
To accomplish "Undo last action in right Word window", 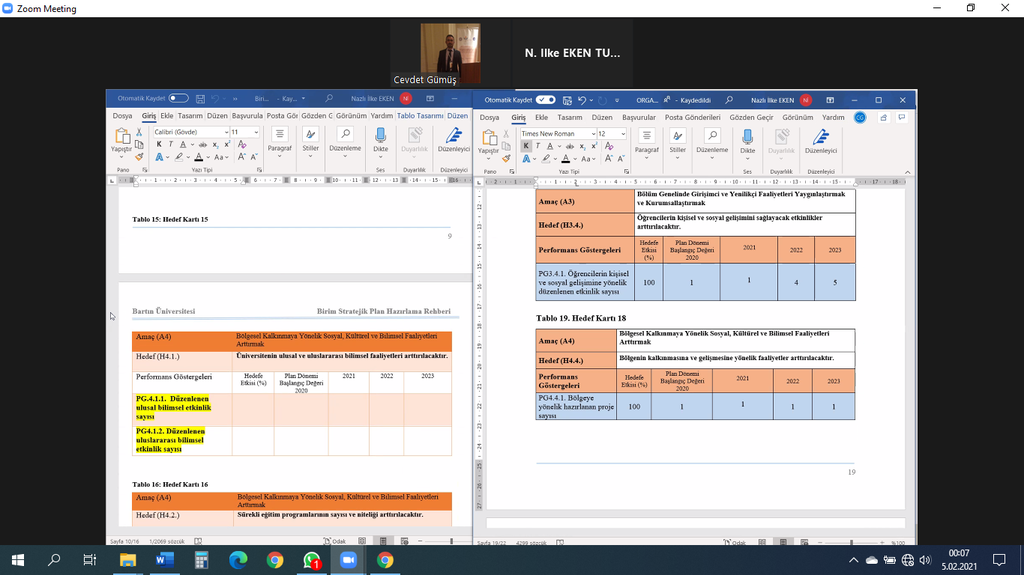I will [582, 100].
